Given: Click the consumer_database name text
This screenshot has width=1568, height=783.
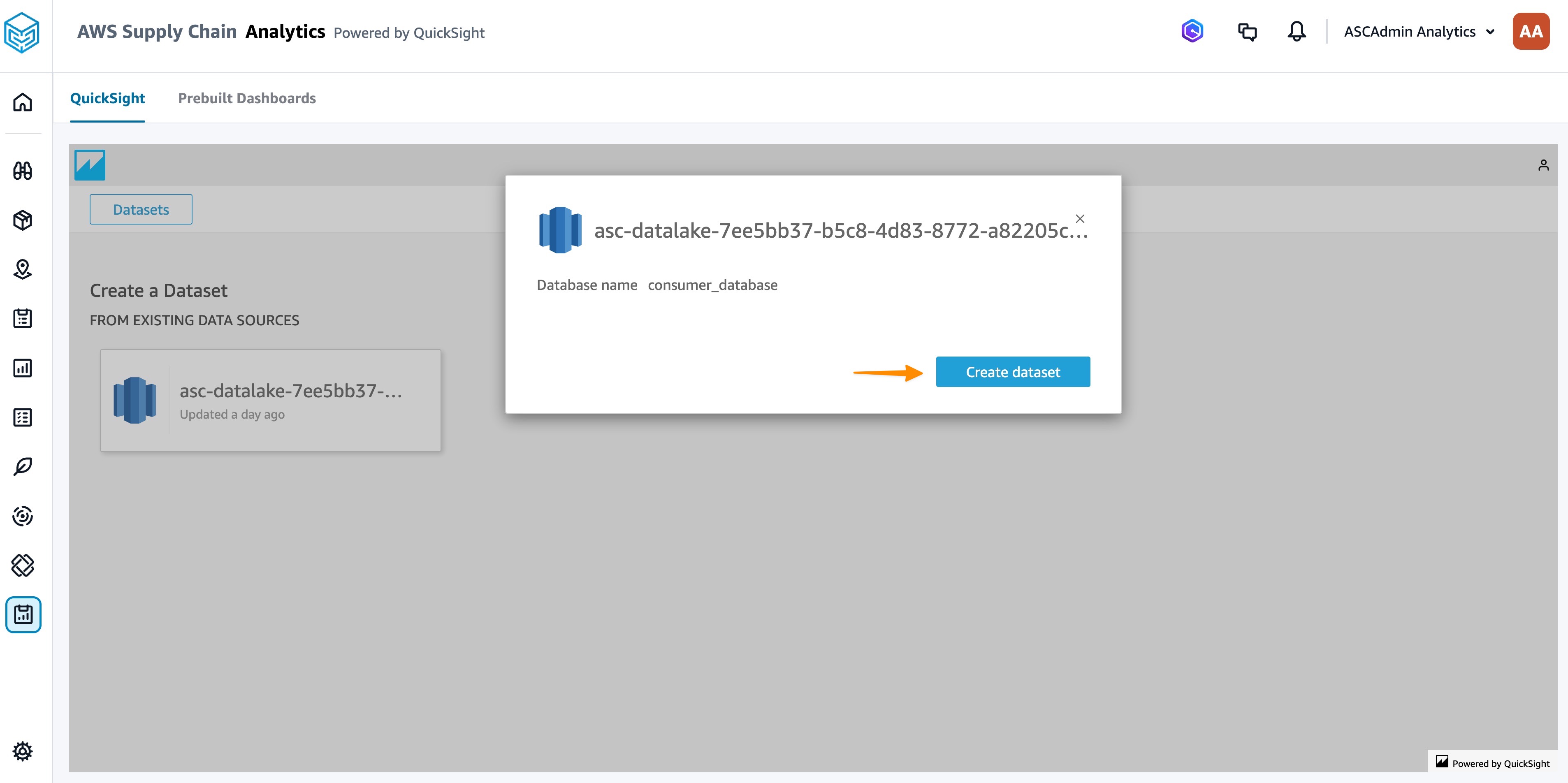Looking at the screenshot, I should click(712, 285).
